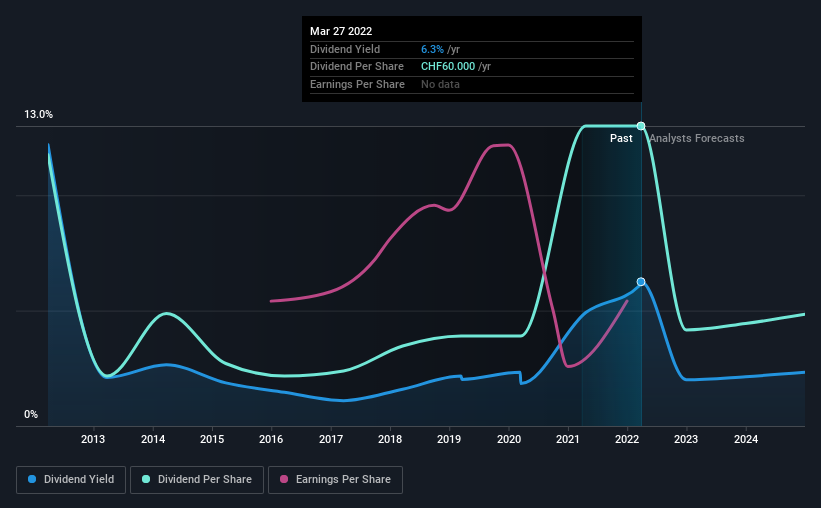Click the 2015 x-axis label
This screenshot has height=508, width=821.
212,439
